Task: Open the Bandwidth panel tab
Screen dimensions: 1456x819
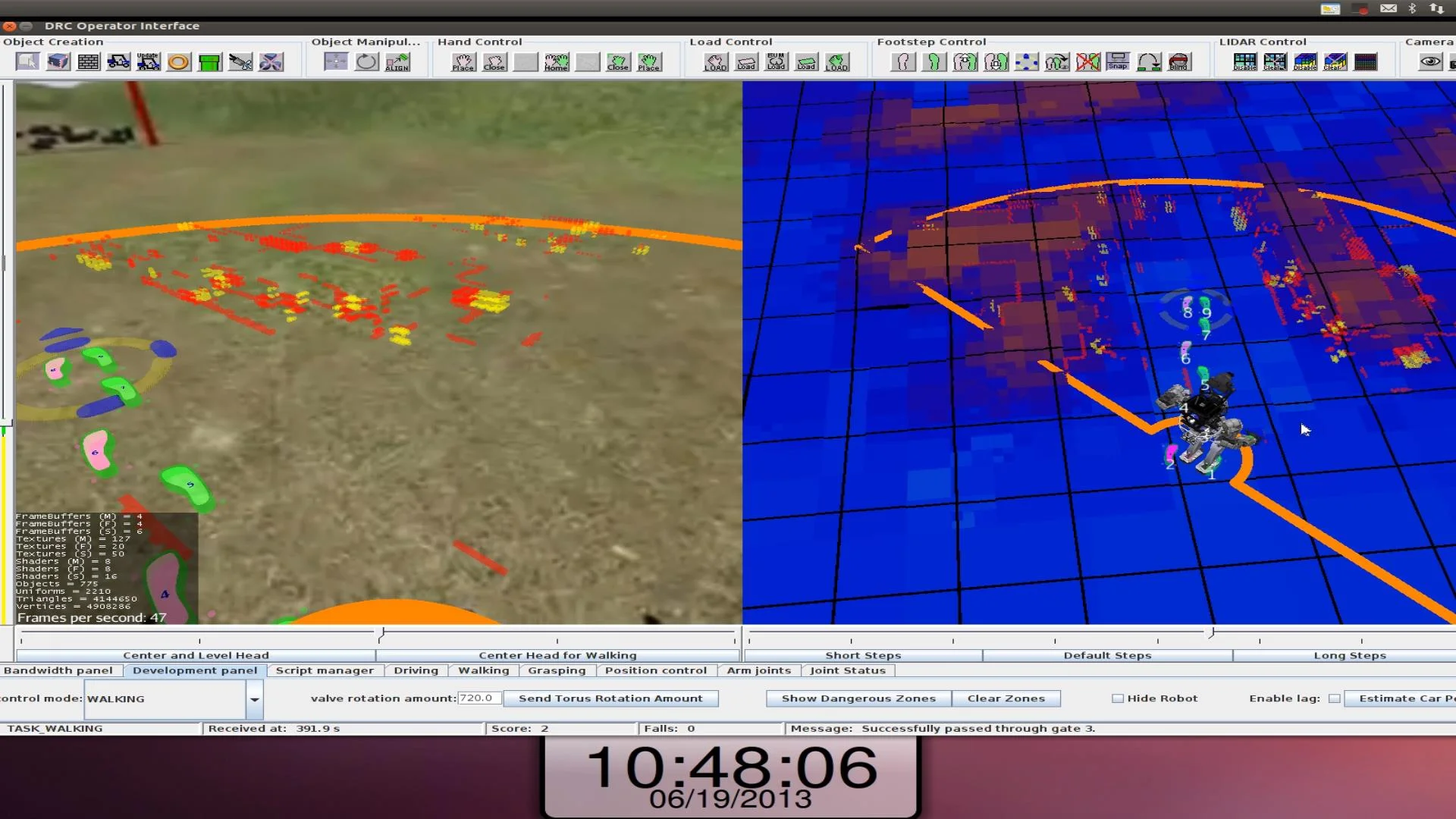Action: coord(58,670)
